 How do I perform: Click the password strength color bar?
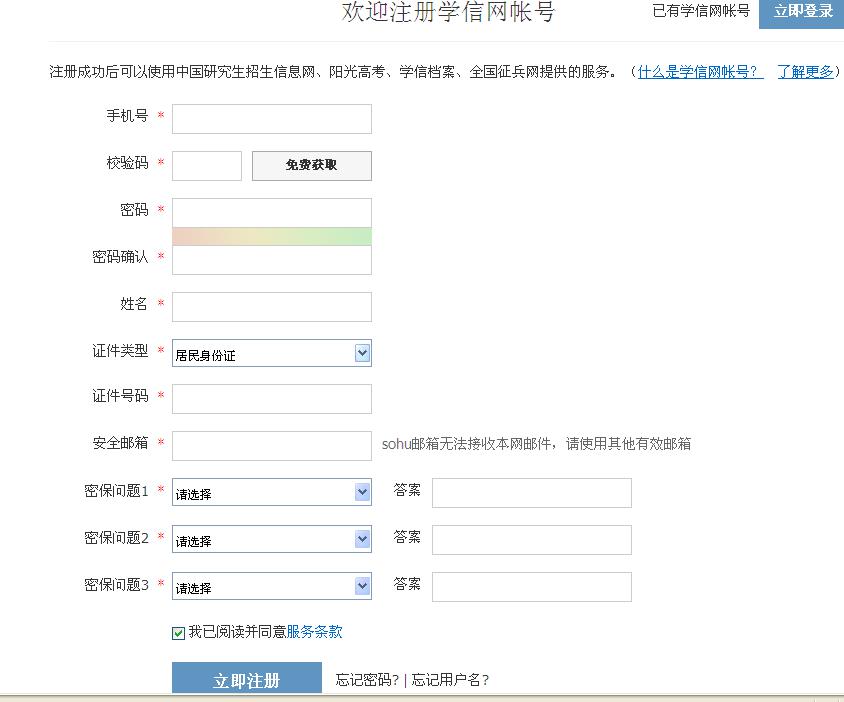(272, 236)
